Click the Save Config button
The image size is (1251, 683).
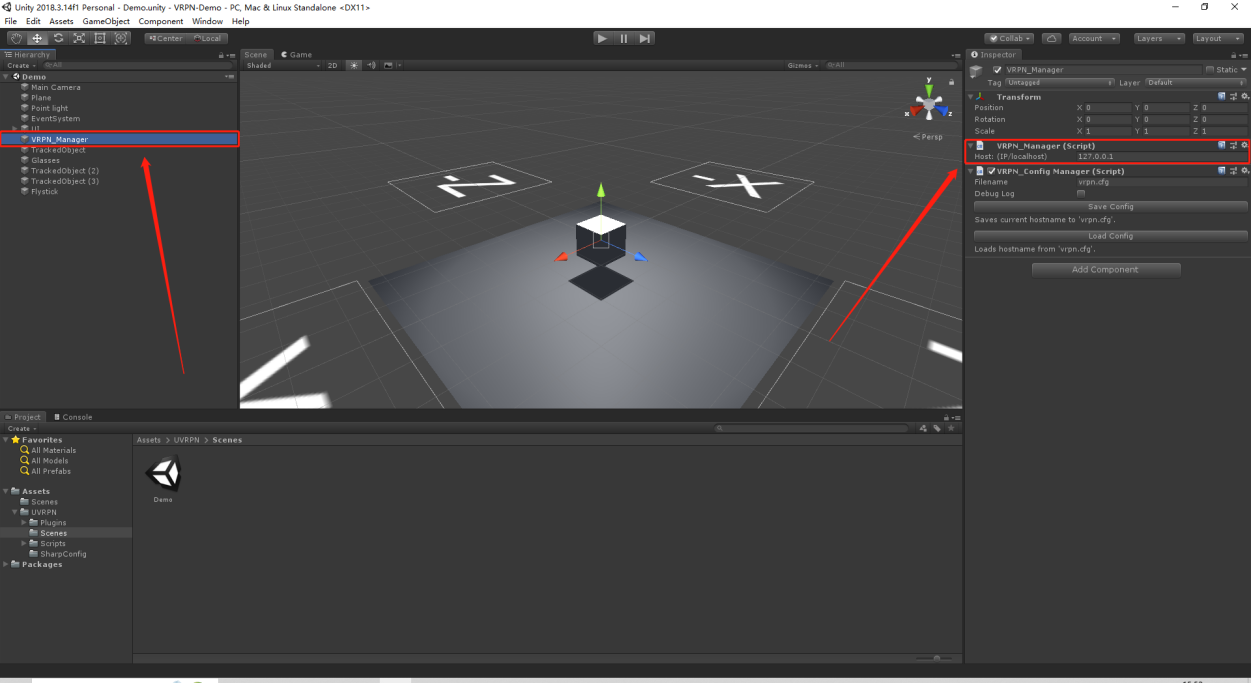click(1110, 207)
